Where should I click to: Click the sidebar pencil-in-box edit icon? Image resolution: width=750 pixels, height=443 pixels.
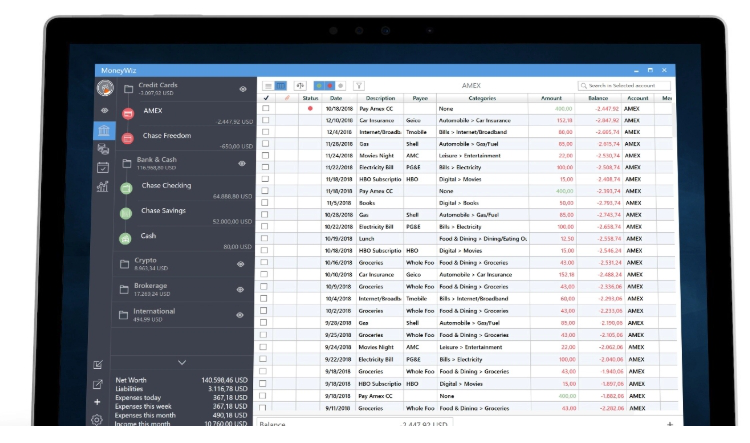(98, 365)
